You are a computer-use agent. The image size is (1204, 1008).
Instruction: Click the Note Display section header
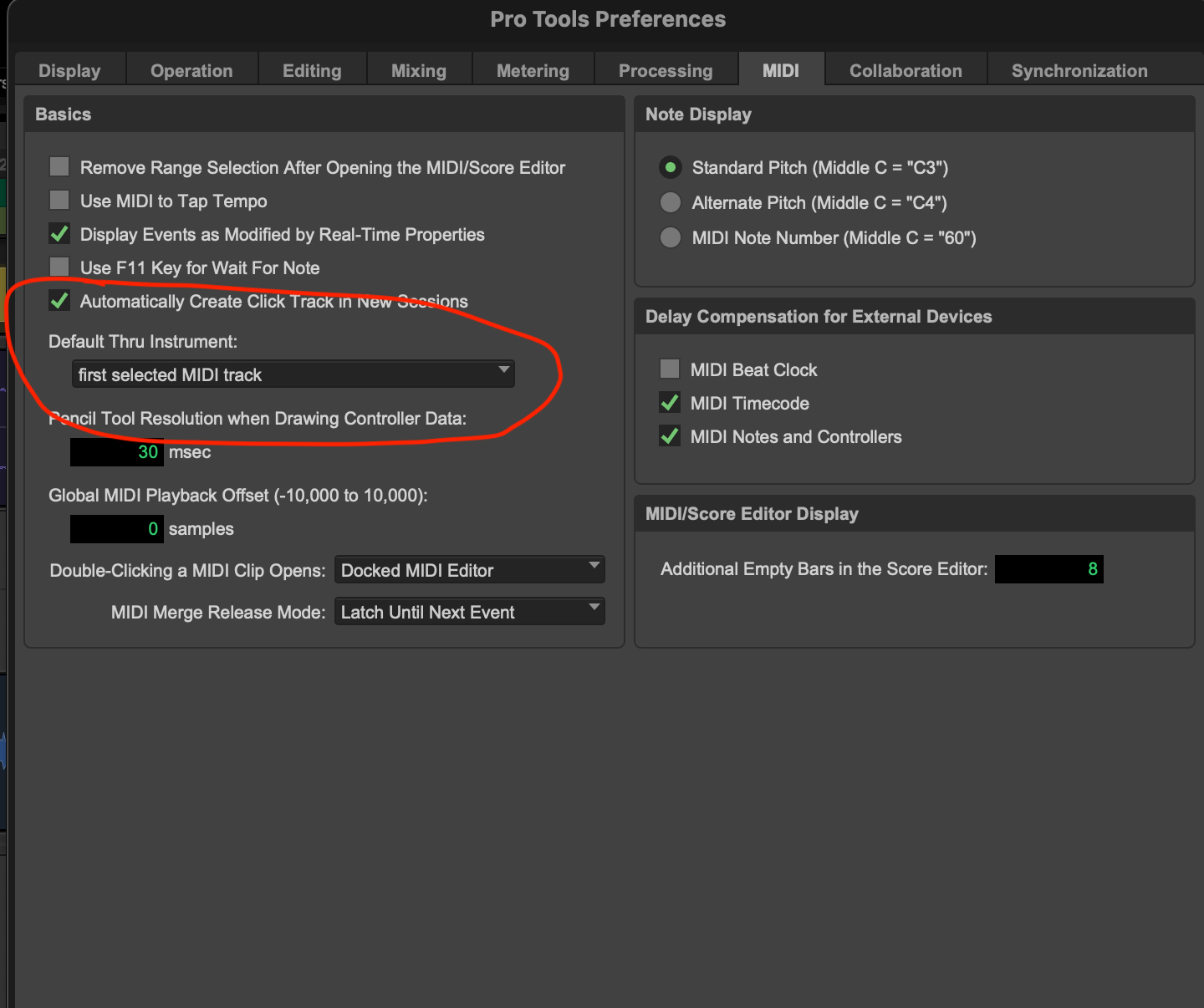coord(698,115)
